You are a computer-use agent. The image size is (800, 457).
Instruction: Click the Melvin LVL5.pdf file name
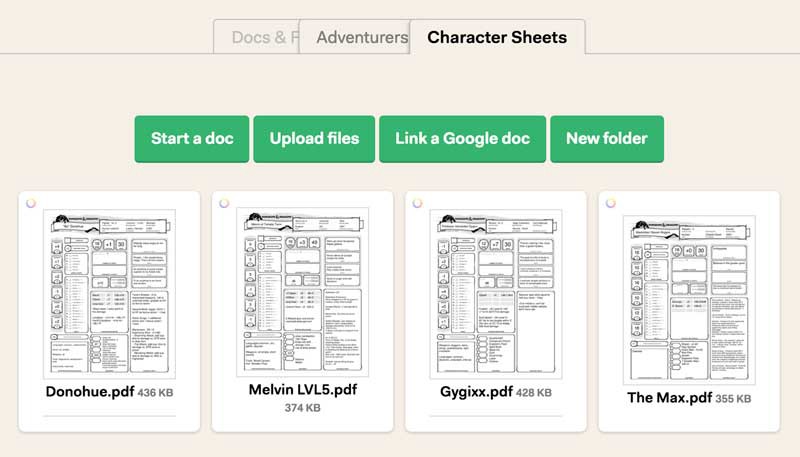point(303,390)
